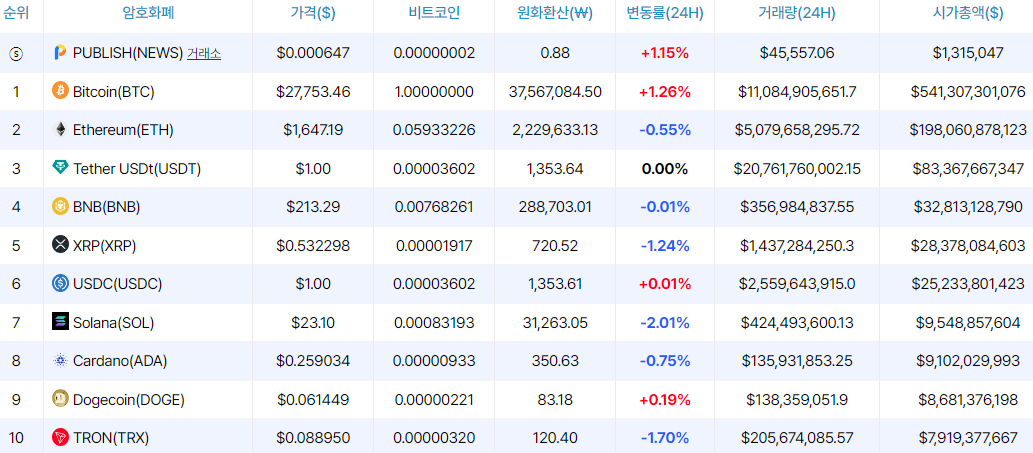Screen dimensions: 1033x453
Task: Open the Tether USDt(USDT) coin name
Action: click(x=137, y=169)
